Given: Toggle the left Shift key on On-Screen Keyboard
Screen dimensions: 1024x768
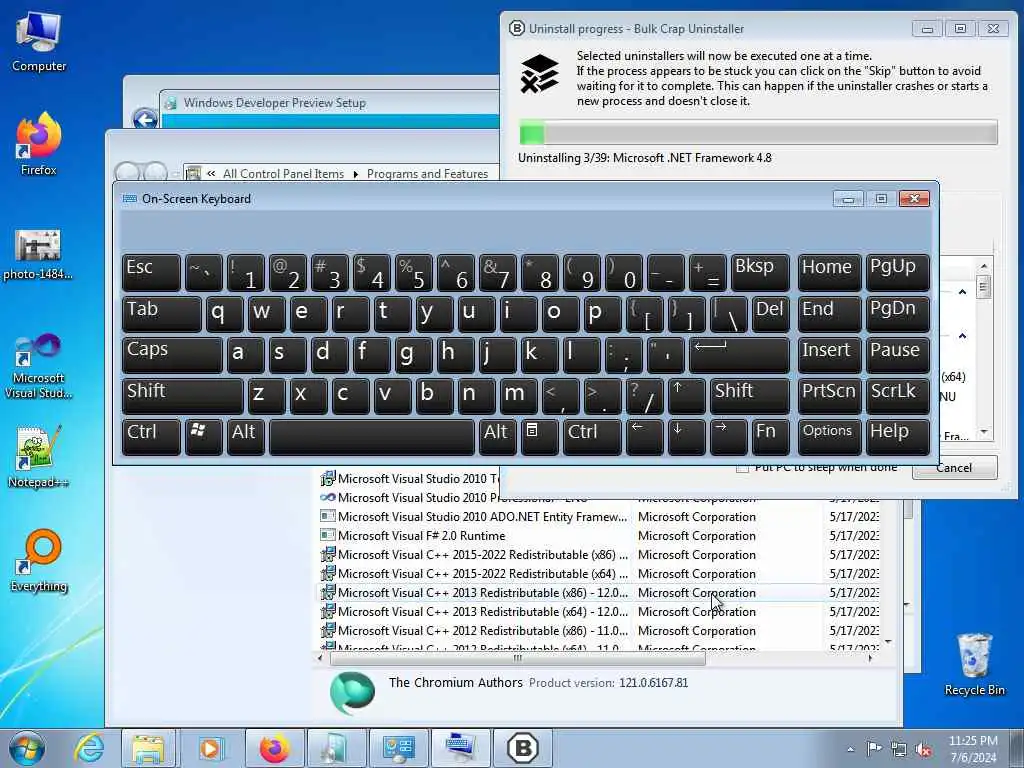Looking at the screenshot, I should click(183, 396).
